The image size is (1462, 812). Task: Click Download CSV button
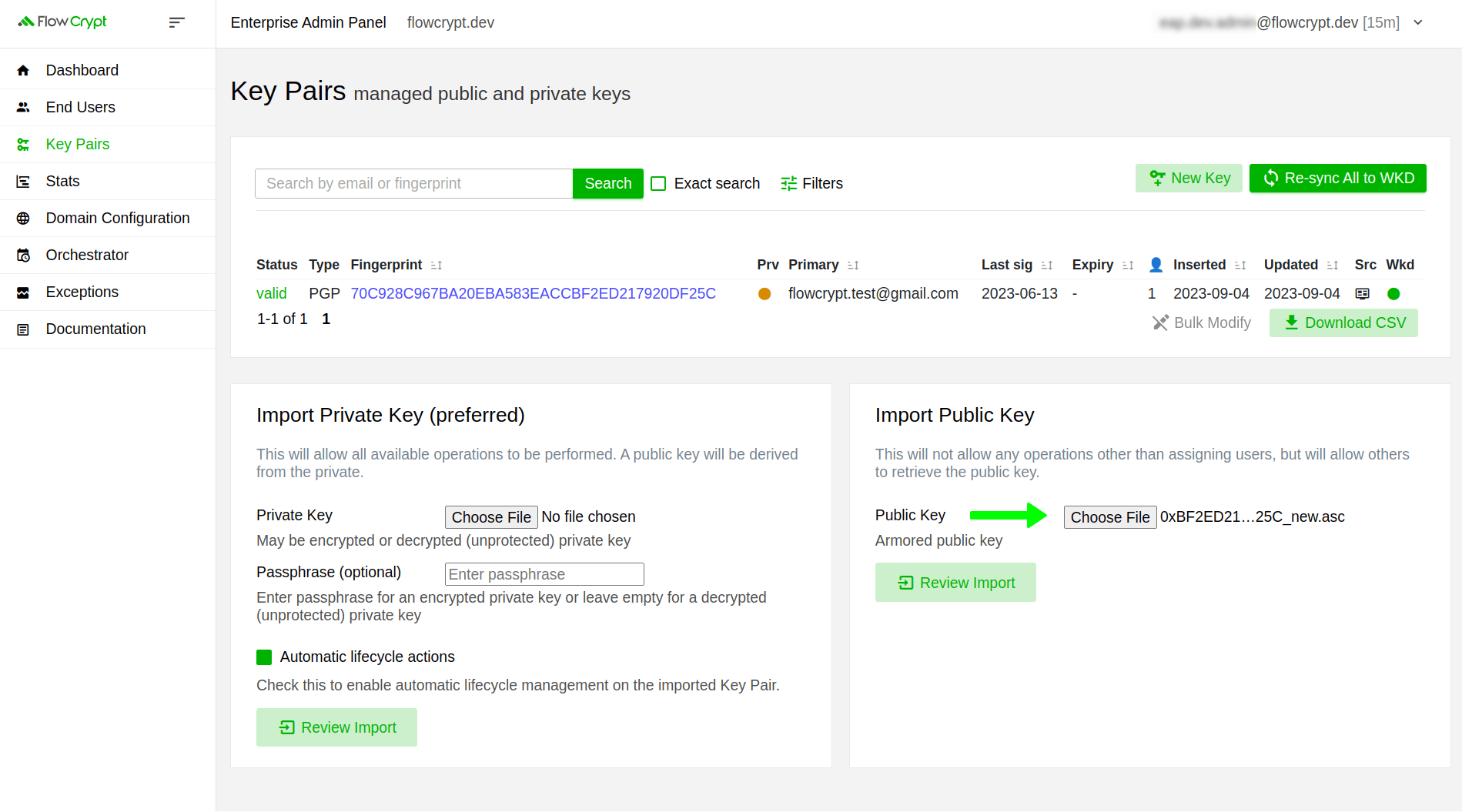[1343, 322]
